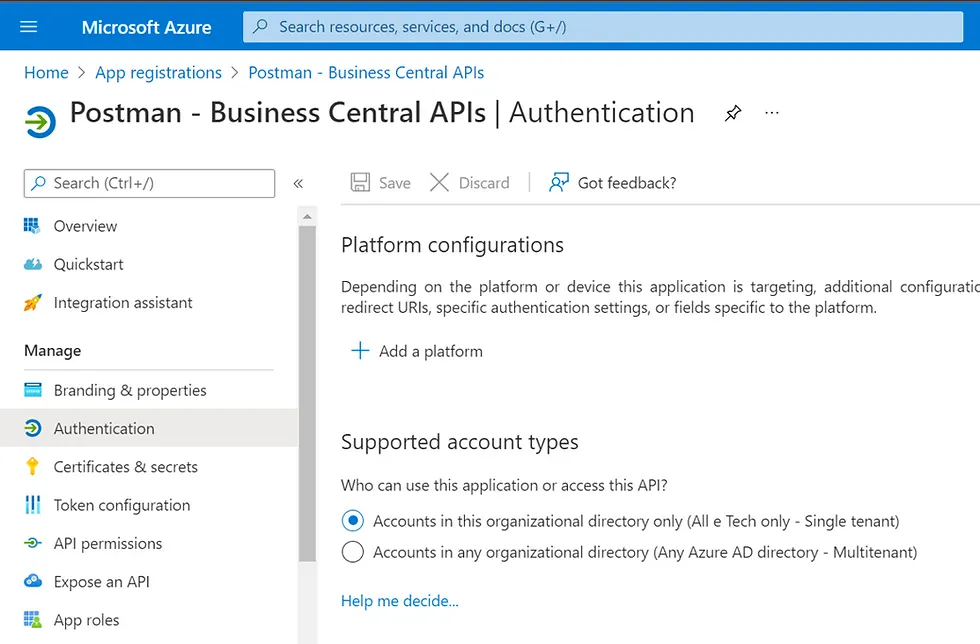Click the side menu scrollbar up arrow
The height and width of the screenshot is (644, 980).
pos(307,217)
